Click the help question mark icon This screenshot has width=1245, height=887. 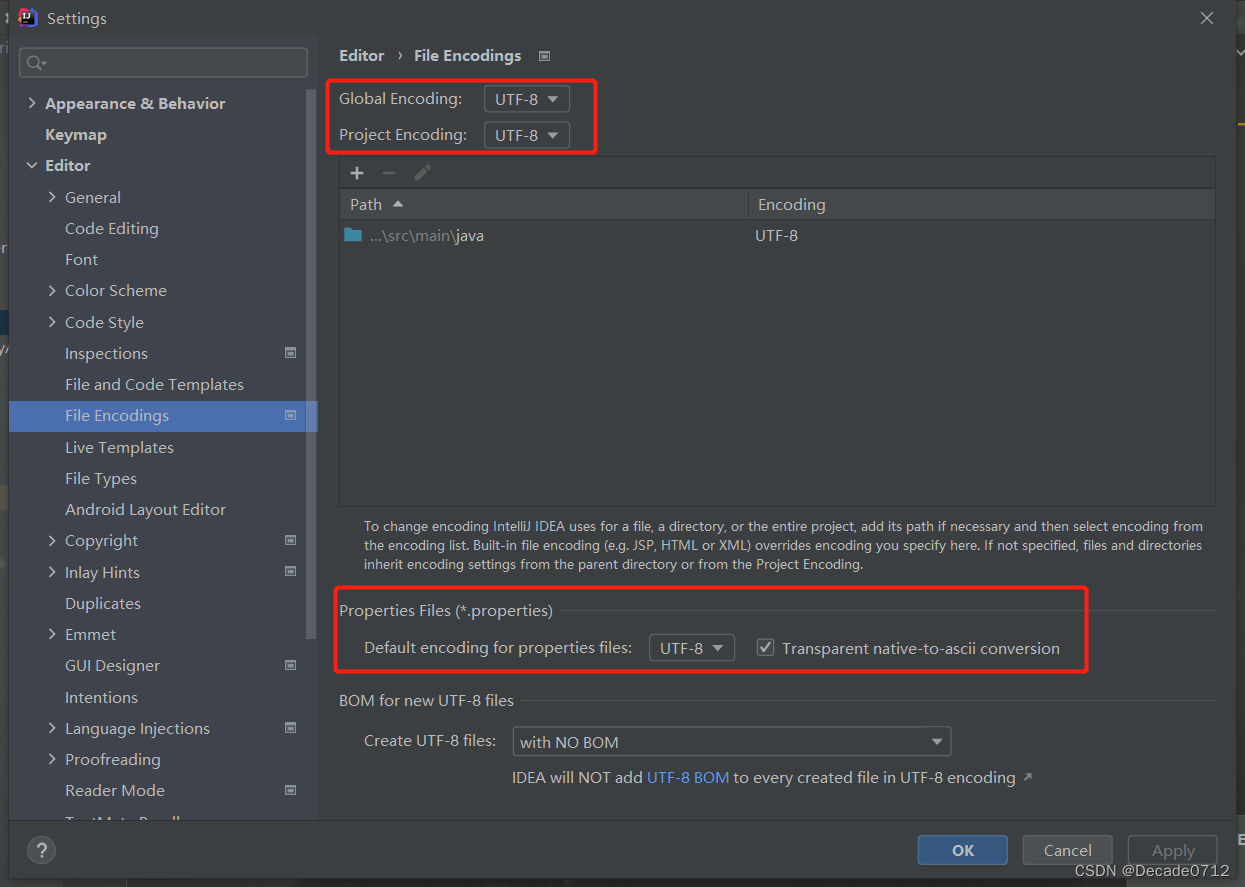41,850
